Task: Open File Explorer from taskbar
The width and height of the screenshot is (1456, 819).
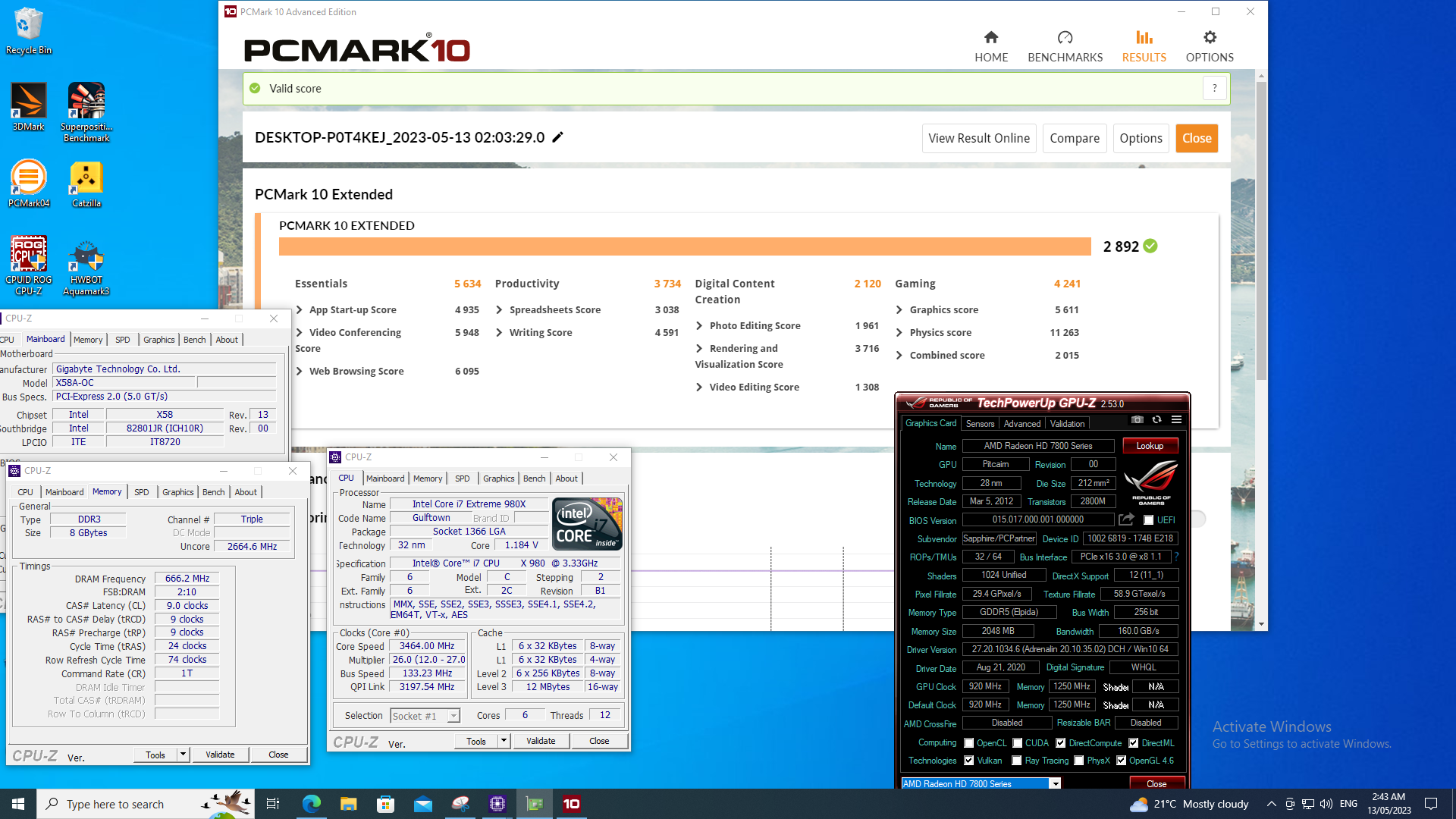Action: point(348,804)
